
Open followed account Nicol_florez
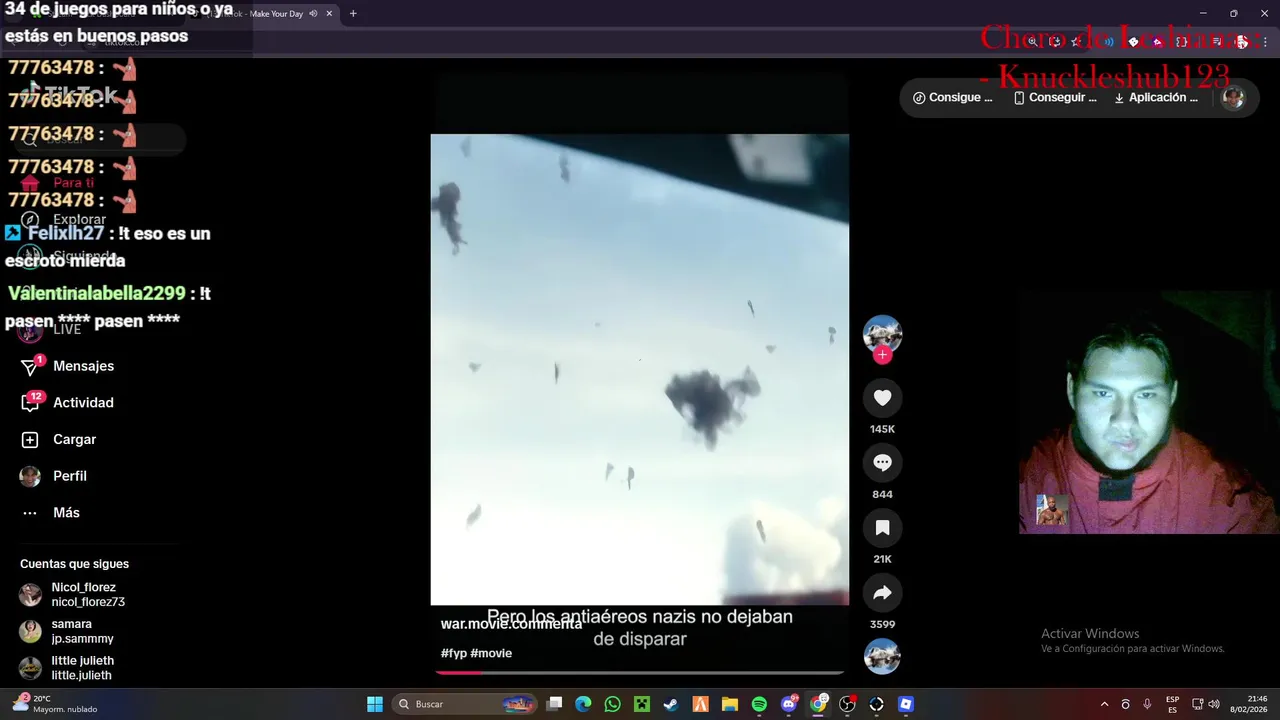(x=72, y=595)
